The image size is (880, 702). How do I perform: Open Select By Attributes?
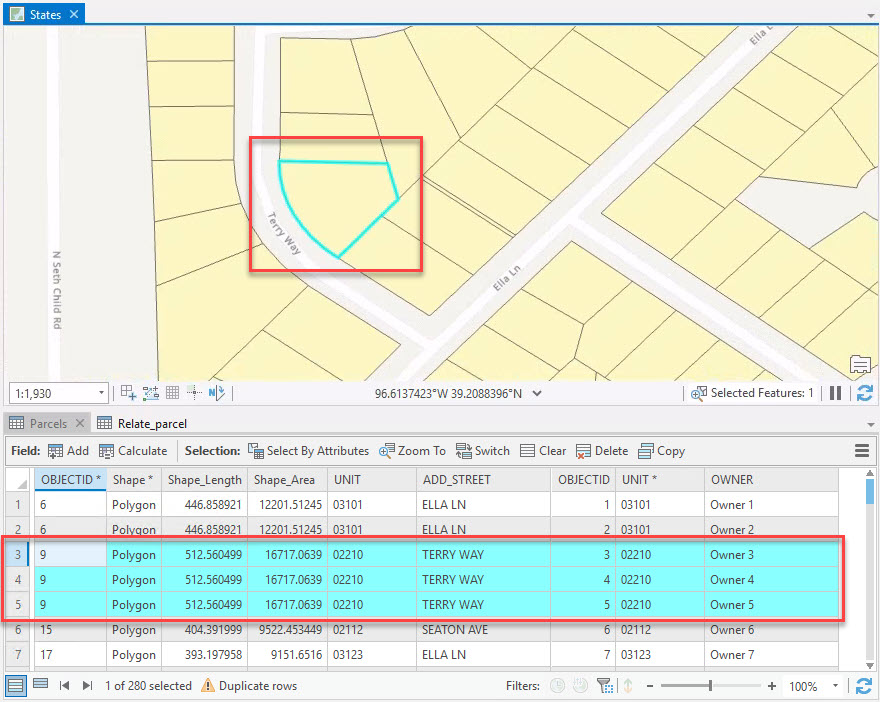point(308,451)
